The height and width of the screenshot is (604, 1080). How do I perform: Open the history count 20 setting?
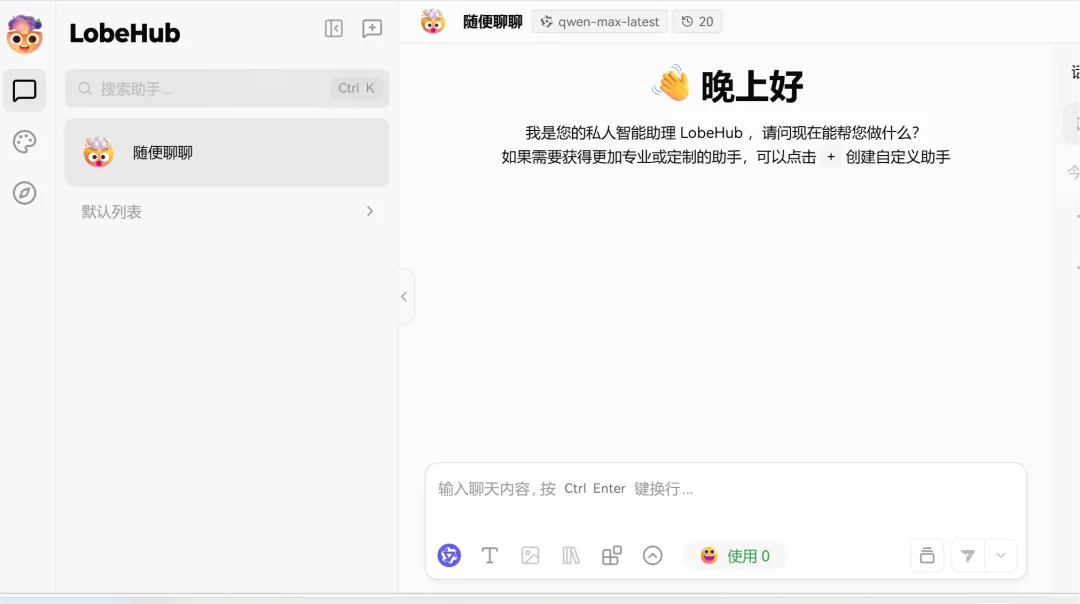tap(697, 22)
